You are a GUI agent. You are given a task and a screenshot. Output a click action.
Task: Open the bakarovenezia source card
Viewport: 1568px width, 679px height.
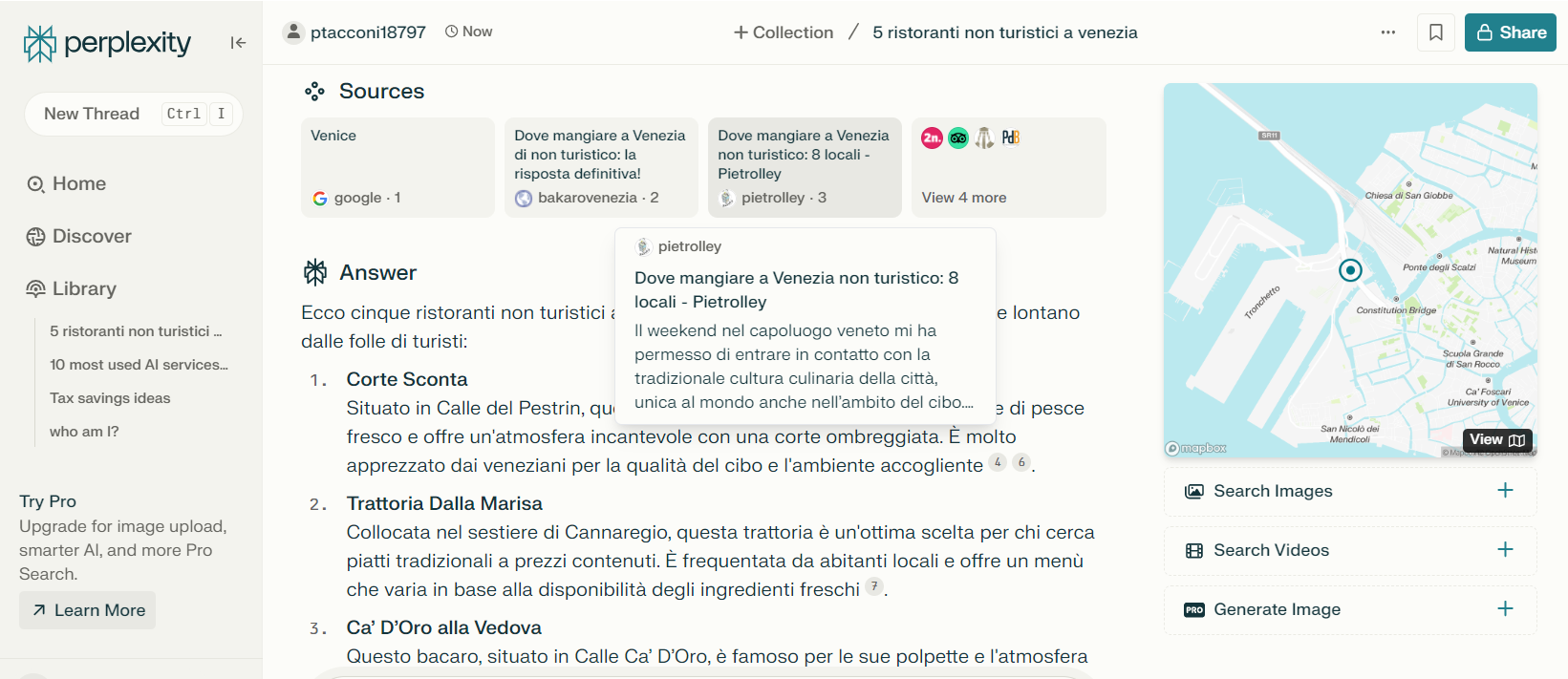click(x=601, y=167)
